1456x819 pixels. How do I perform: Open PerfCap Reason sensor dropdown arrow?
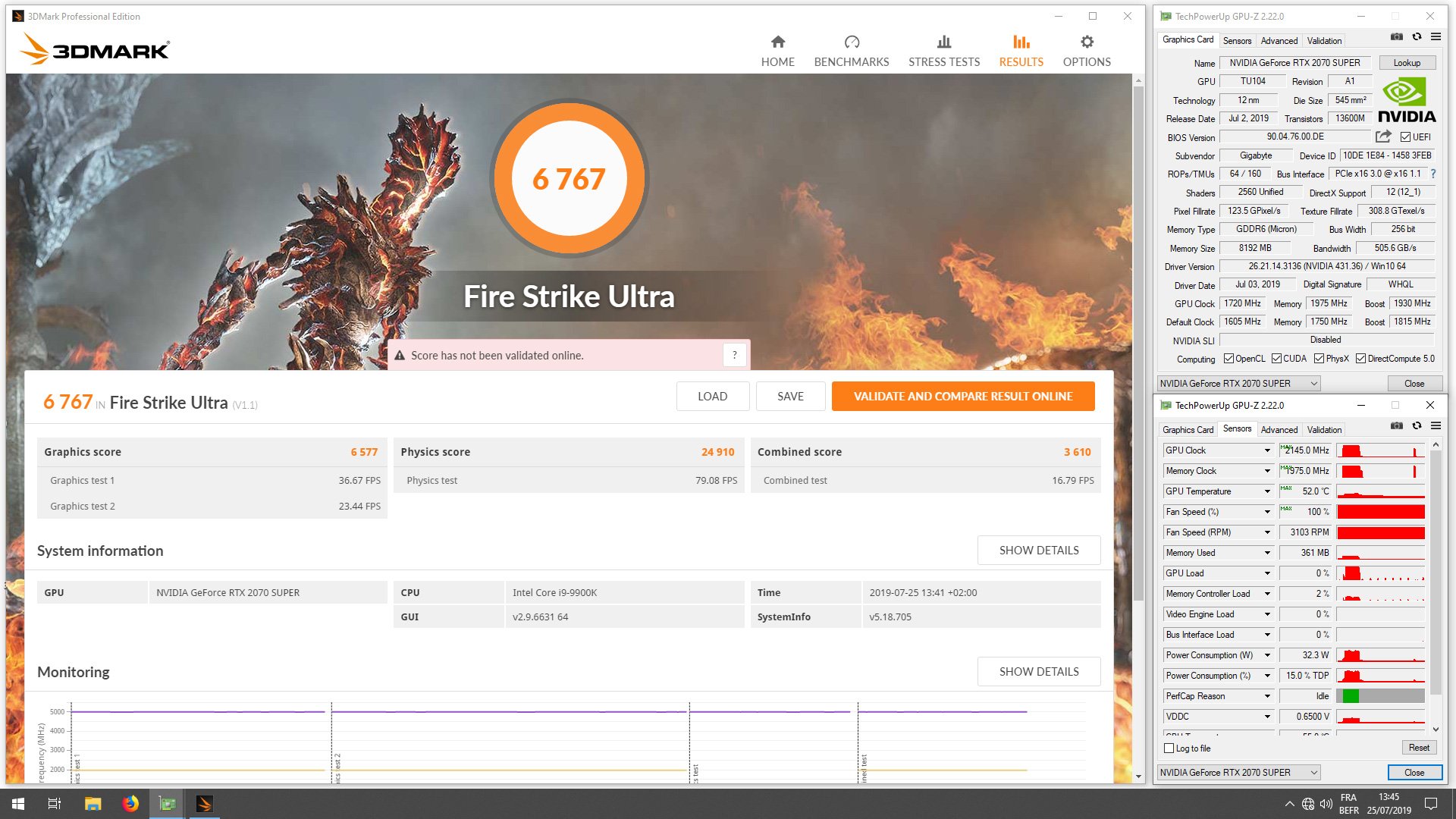point(1266,696)
